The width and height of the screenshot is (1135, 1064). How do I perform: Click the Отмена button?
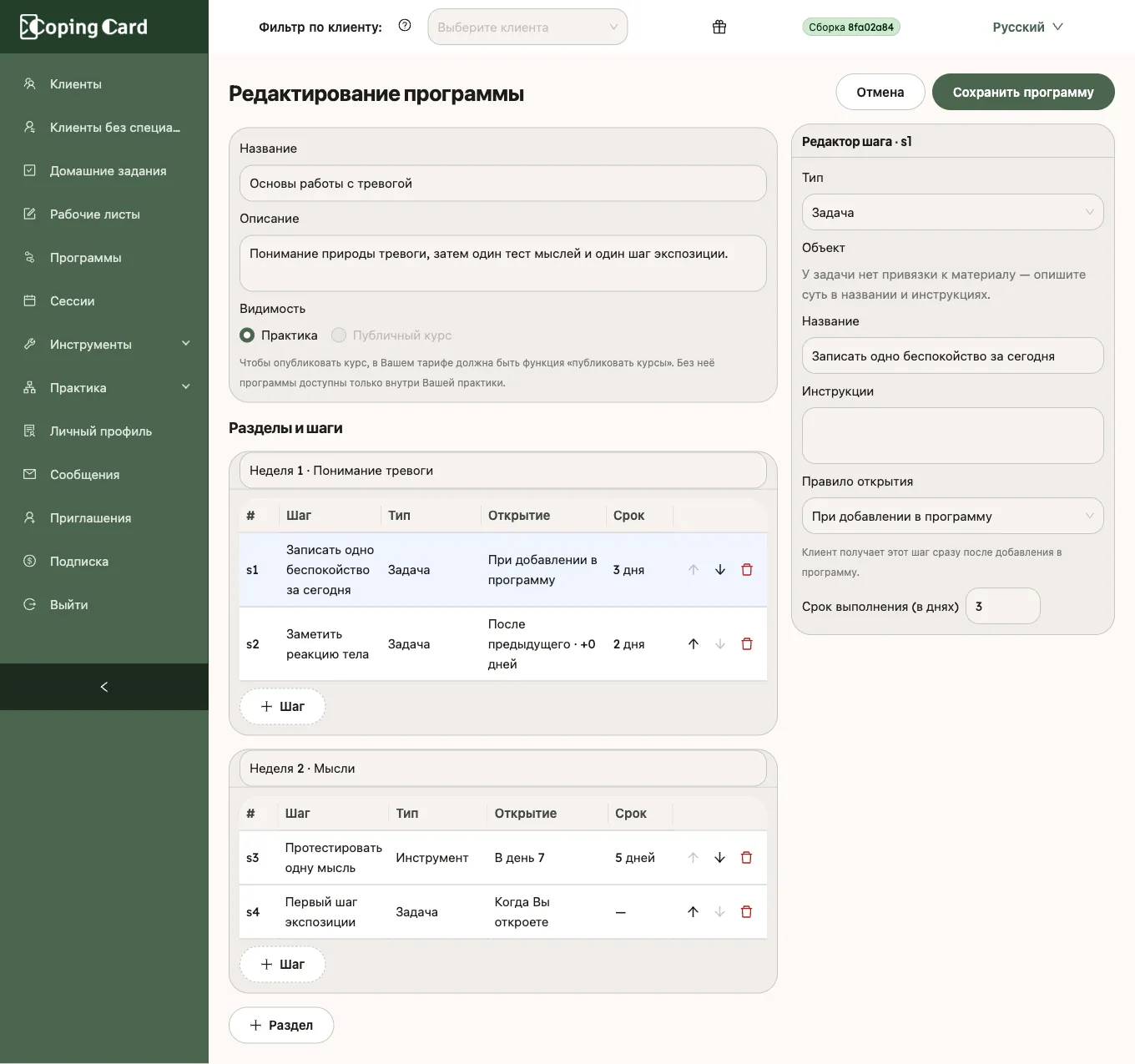point(880,92)
